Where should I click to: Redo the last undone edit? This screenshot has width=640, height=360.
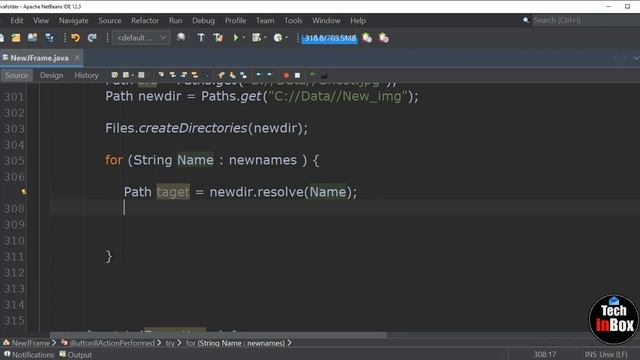point(92,38)
